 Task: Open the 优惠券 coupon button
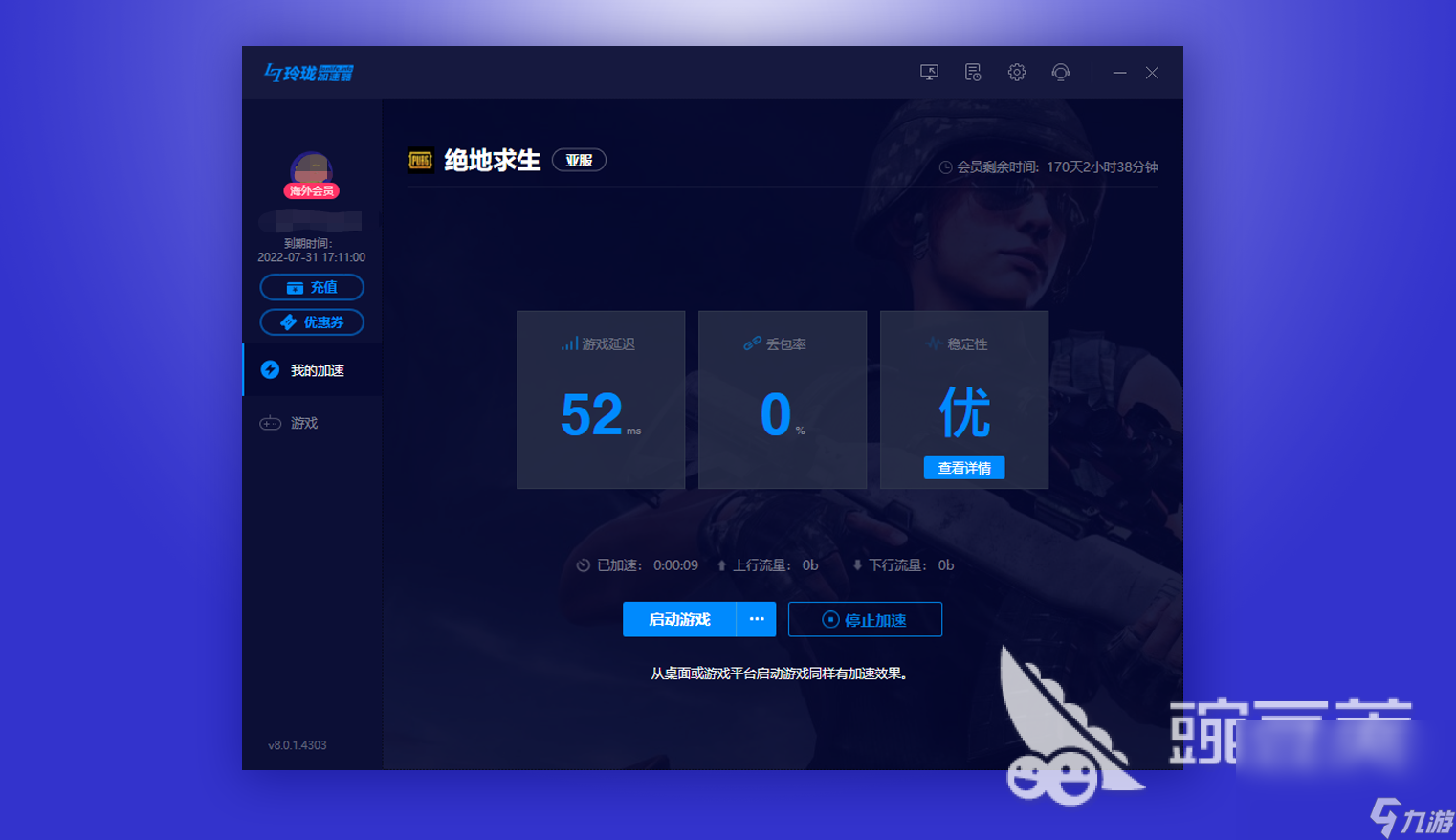(x=312, y=322)
